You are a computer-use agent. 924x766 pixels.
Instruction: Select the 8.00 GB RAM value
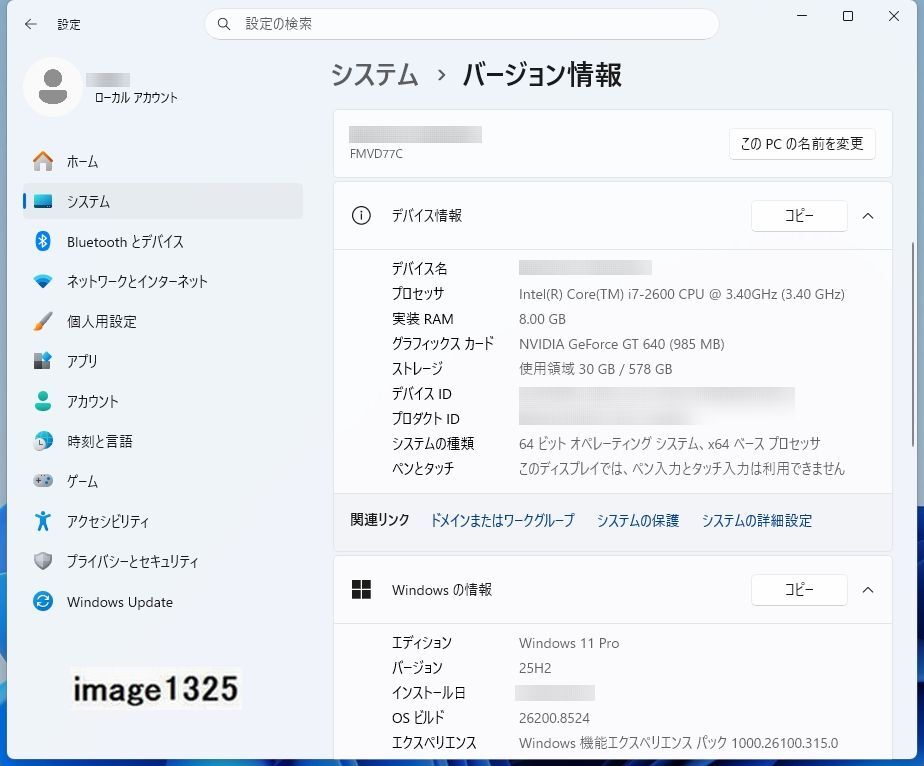[542, 319]
